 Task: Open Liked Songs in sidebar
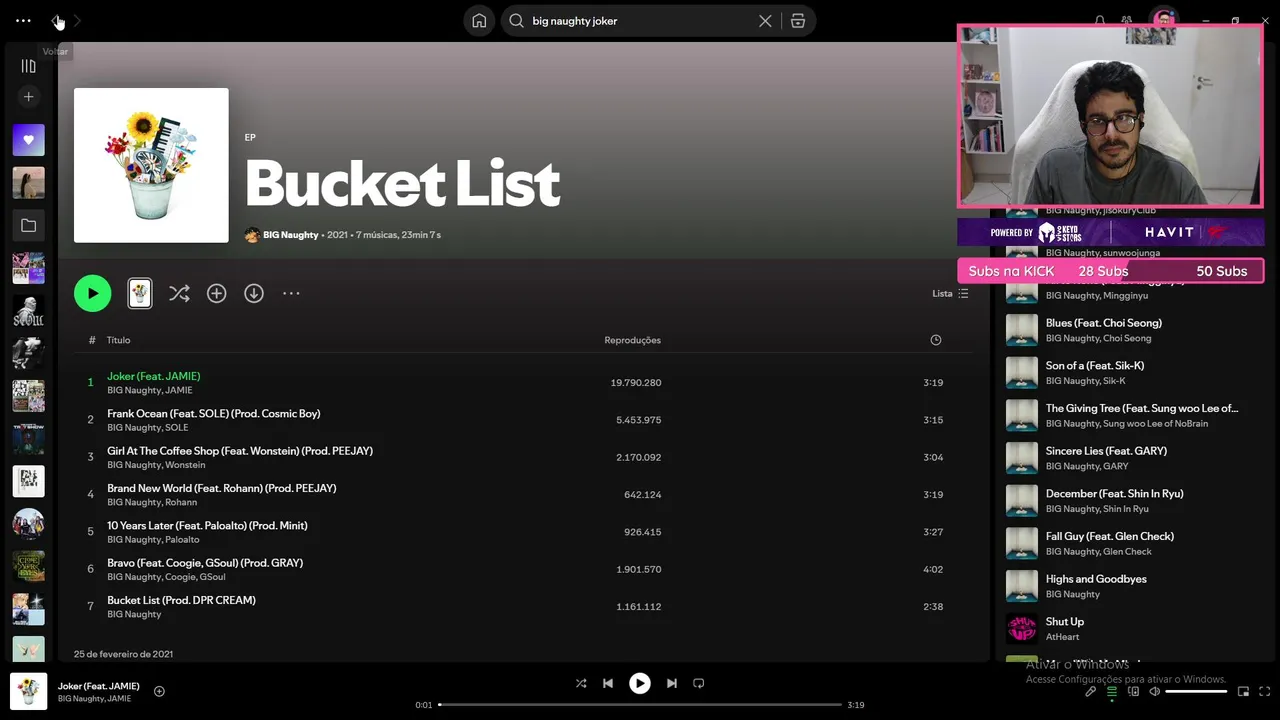(x=28, y=140)
